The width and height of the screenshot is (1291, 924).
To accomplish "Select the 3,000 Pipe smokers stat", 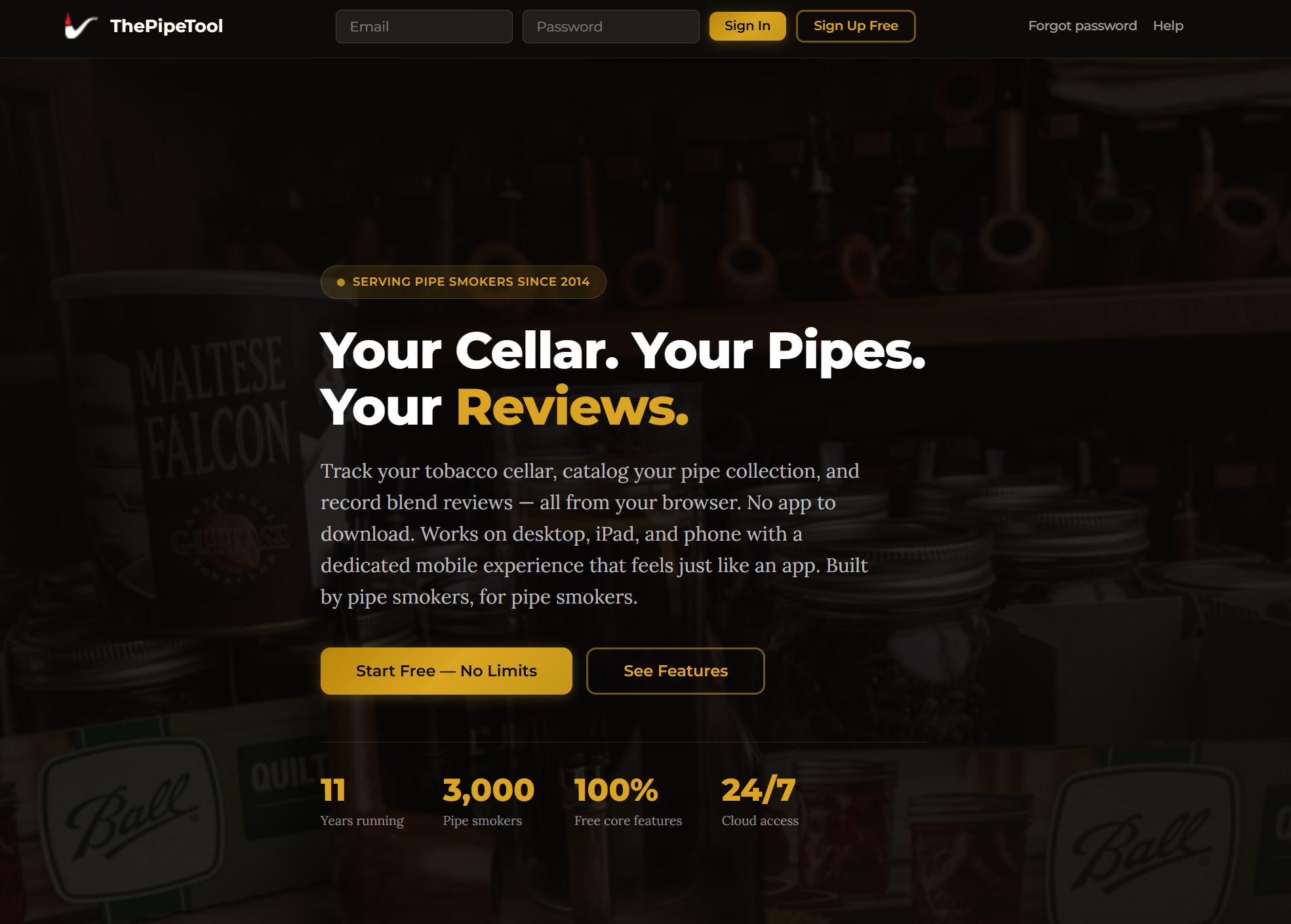I will click(488, 801).
